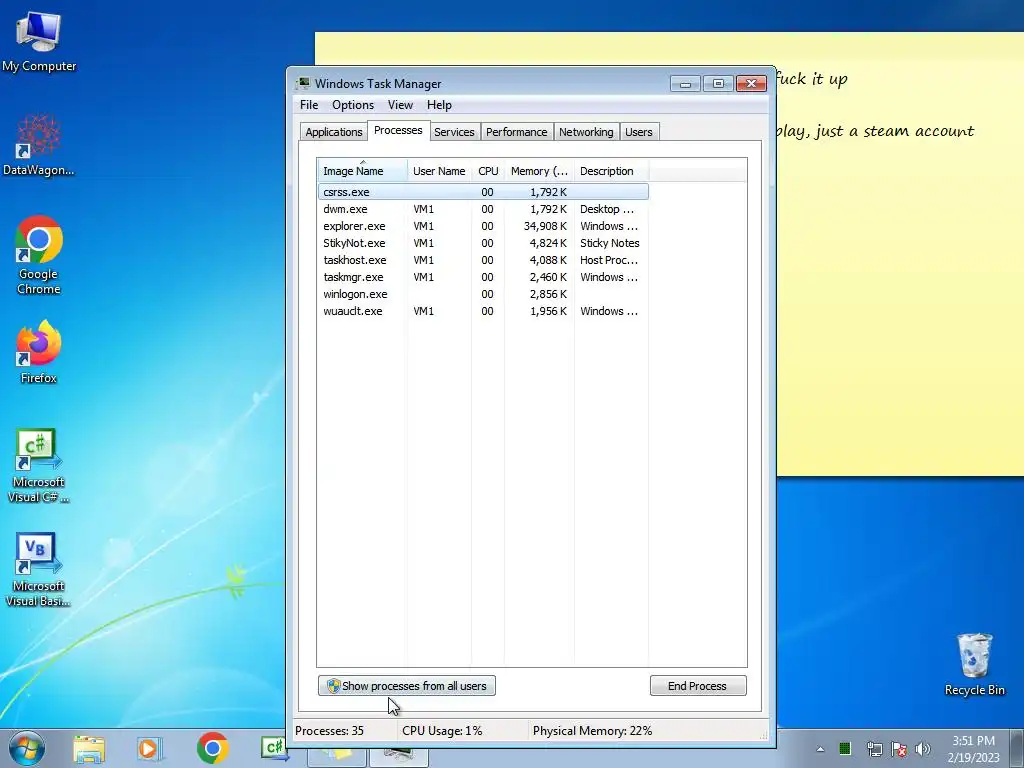
Task: Open the DataWagon desktop shortcut
Action: click(39, 145)
